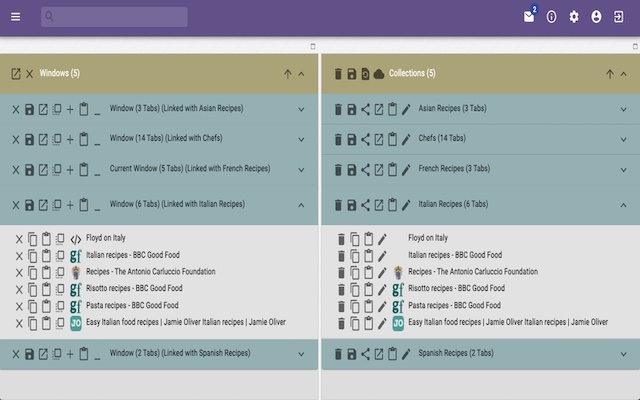Expand Window linked with Chefs
The height and width of the screenshot is (400, 640).
tap(301, 140)
